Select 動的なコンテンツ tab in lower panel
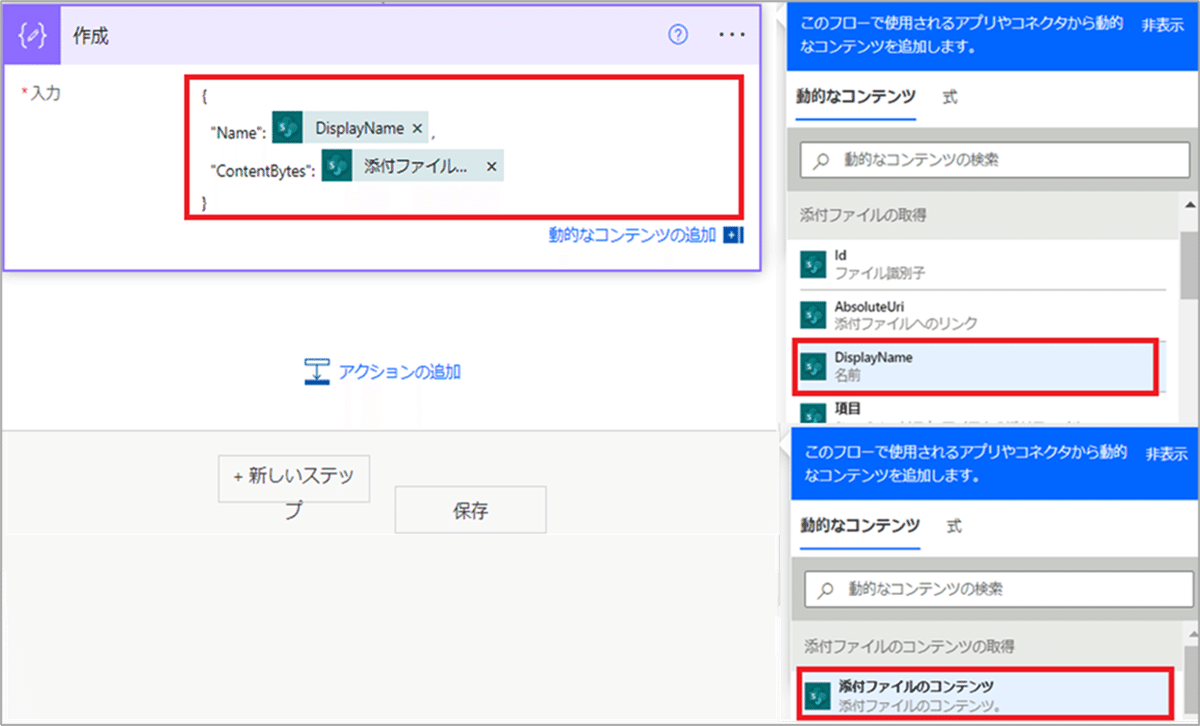The height and width of the screenshot is (726, 1200). coord(859,526)
